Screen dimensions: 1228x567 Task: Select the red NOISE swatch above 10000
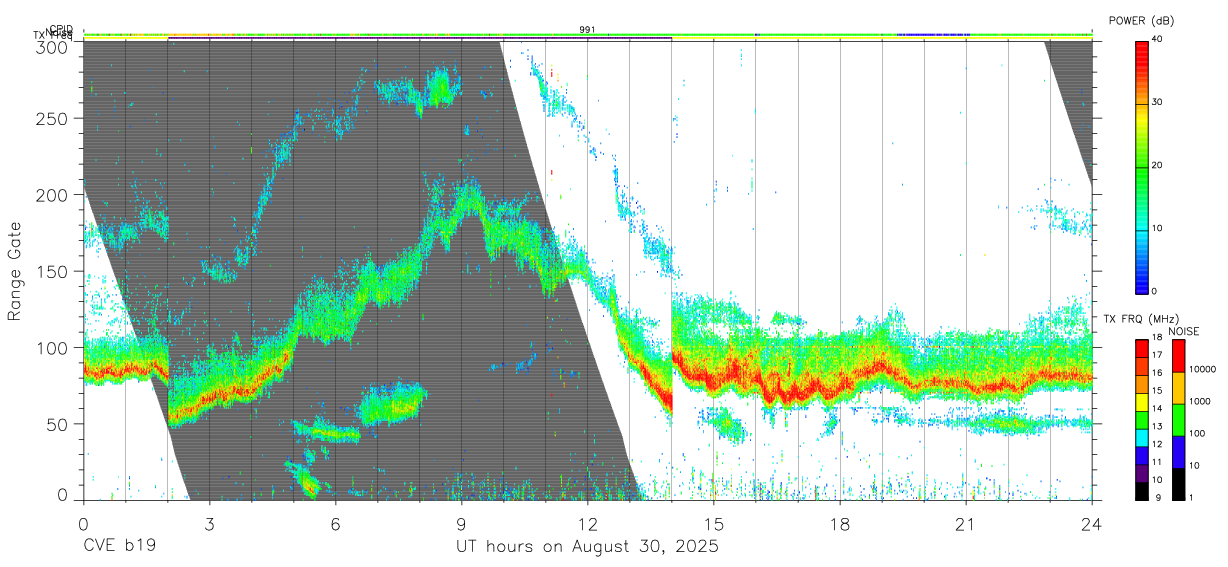[1178, 356]
